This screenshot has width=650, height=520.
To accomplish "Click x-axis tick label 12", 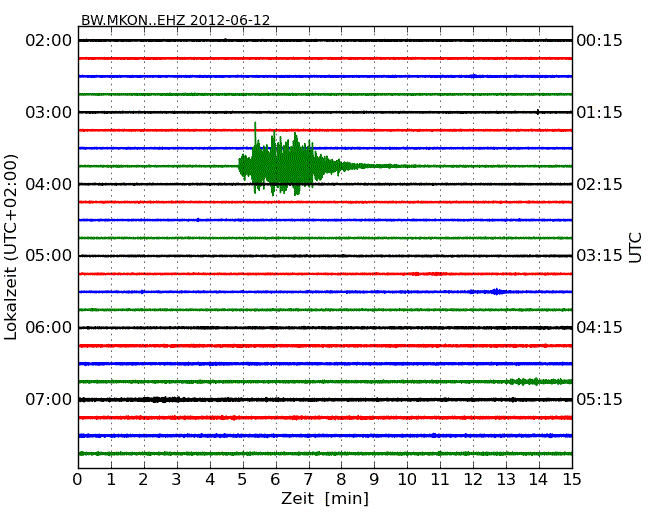I will pos(473,479).
